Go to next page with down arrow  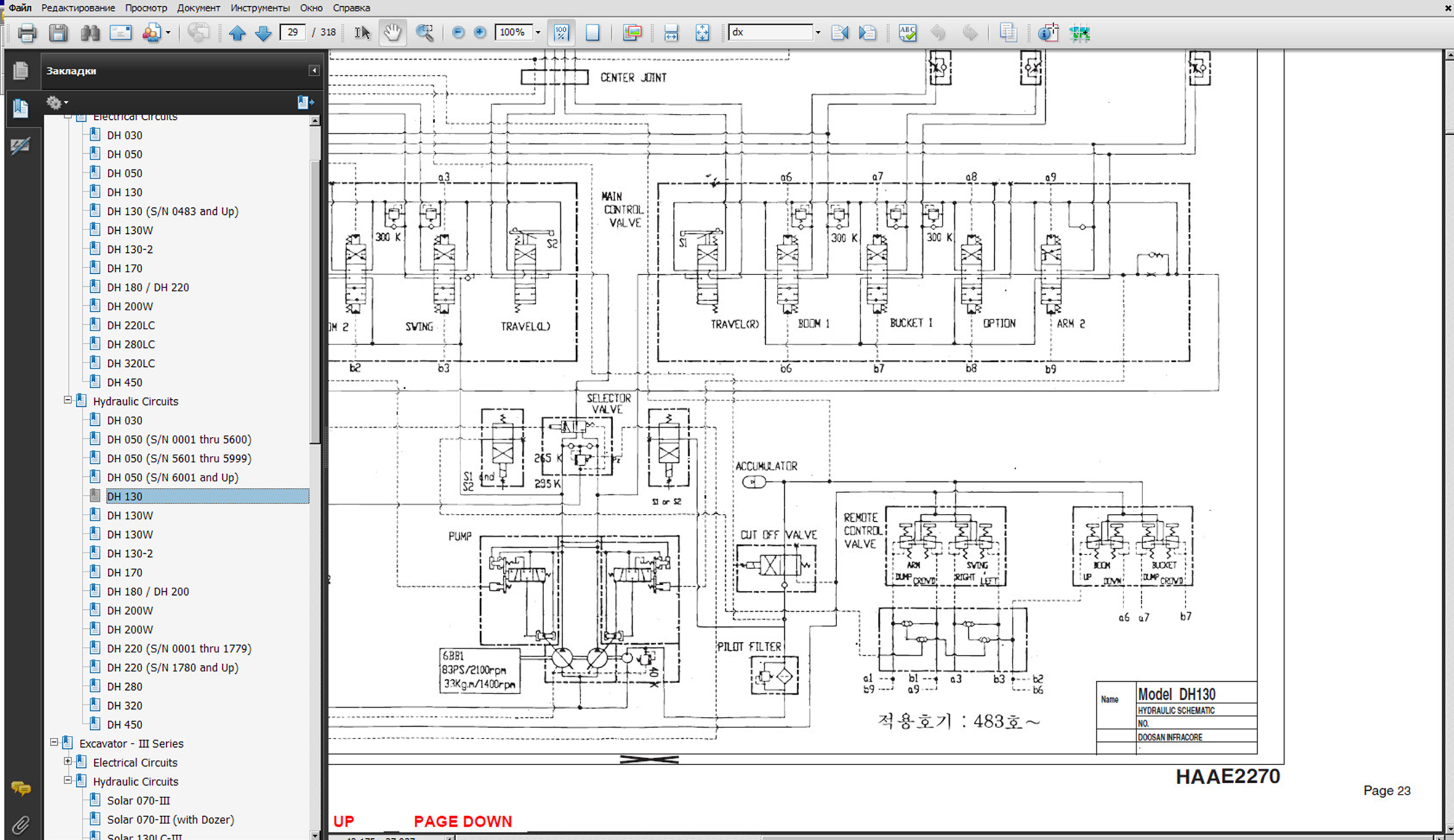263,33
